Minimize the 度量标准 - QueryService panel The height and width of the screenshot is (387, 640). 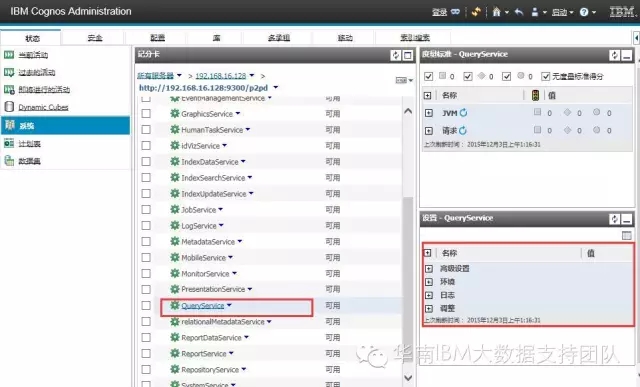(x=627, y=55)
